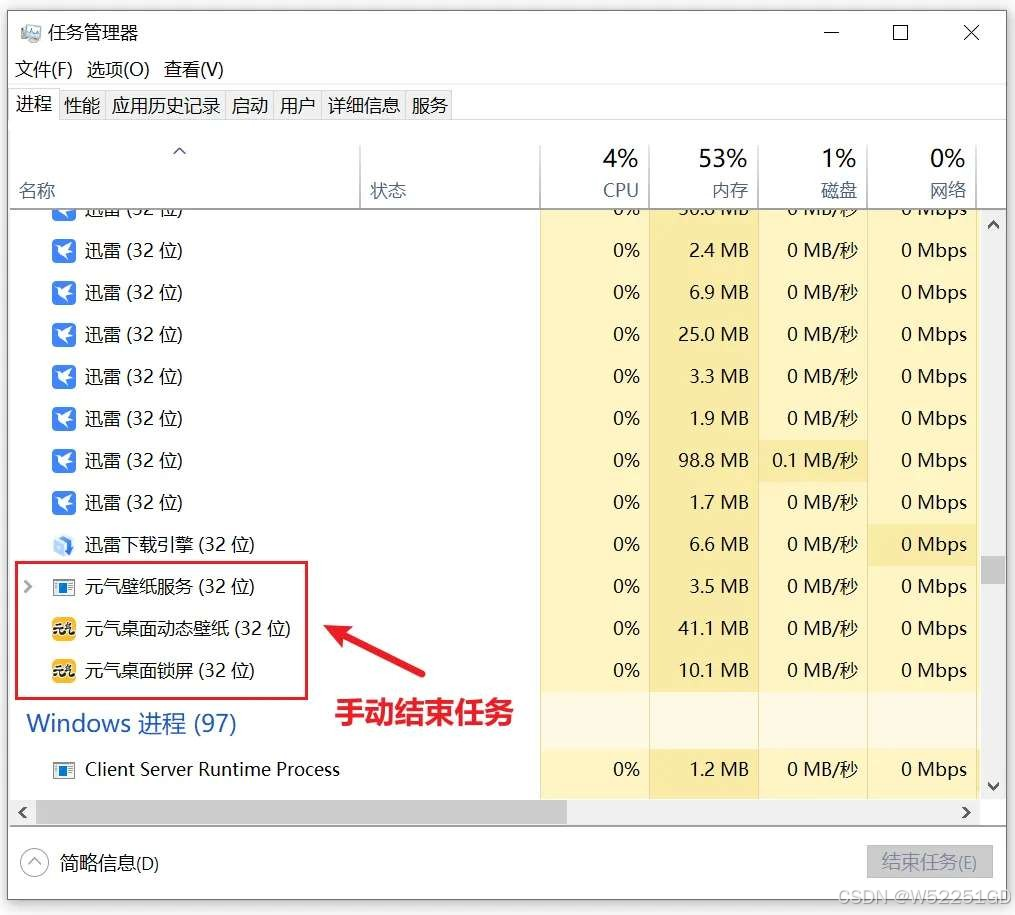Click the 元气桌面动态壁纸 process icon
The image size is (1015, 915).
tap(63, 628)
